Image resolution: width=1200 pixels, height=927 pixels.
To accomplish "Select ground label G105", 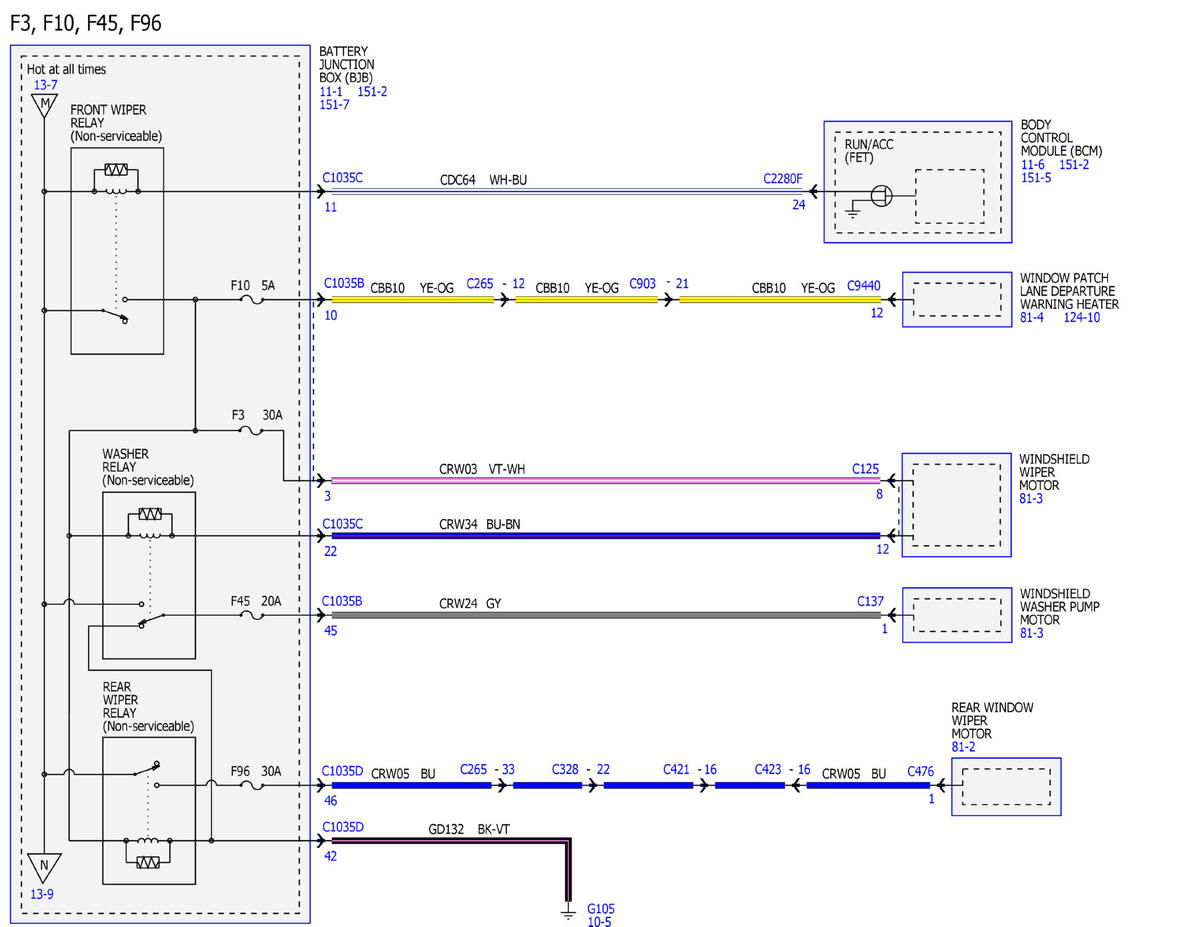I will click(602, 908).
